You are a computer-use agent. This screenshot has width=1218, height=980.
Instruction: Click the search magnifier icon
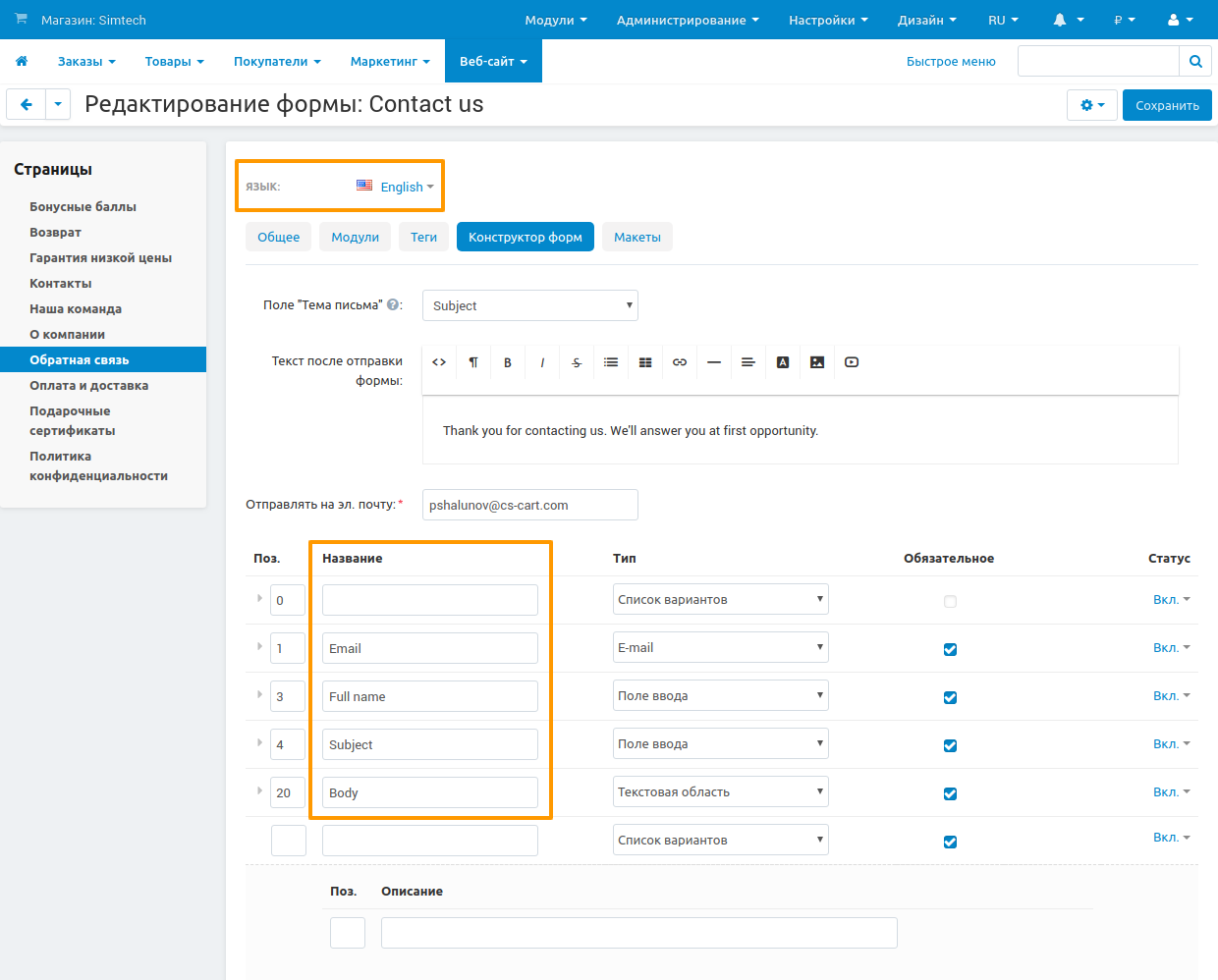(1195, 61)
